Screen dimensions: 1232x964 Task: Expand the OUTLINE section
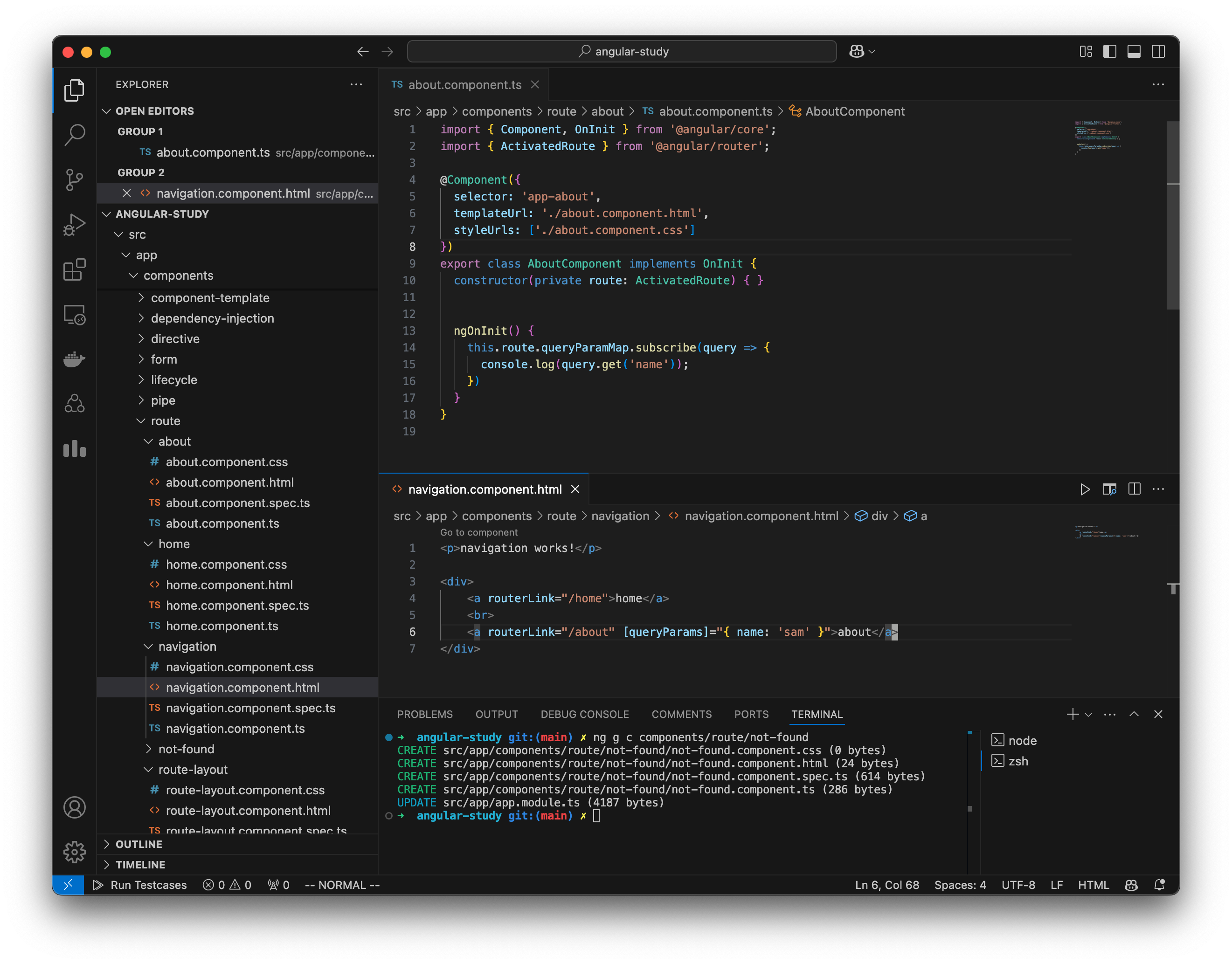[138, 844]
